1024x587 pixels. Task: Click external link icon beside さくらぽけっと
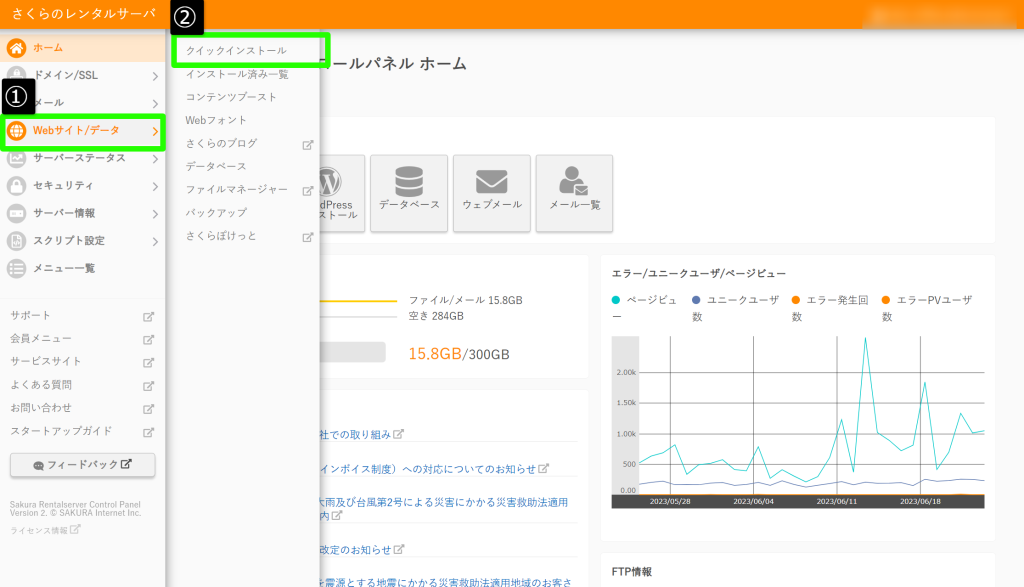(x=308, y=237)
